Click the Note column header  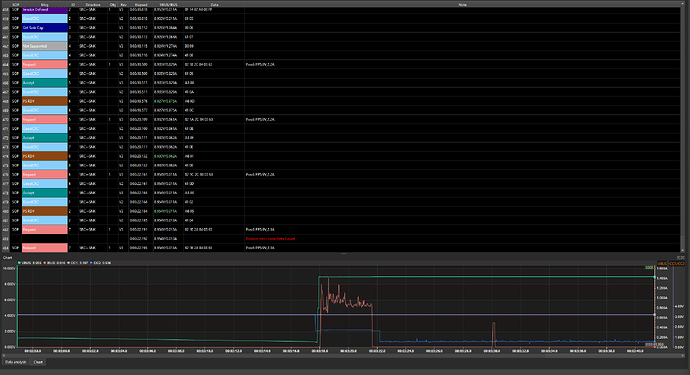(462, 4)
